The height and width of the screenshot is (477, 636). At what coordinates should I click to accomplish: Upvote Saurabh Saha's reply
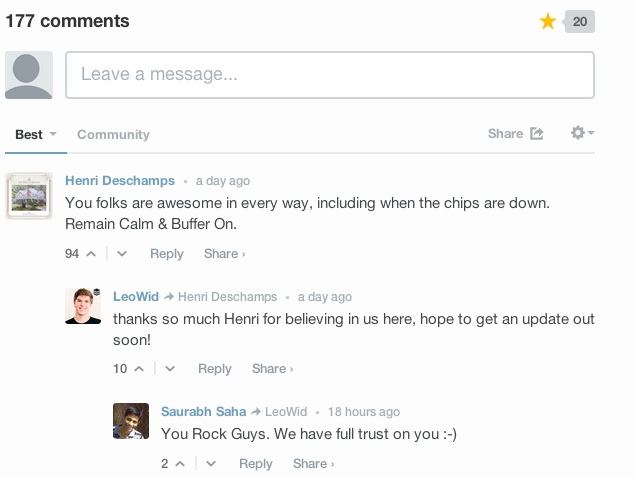coord(180,464)
